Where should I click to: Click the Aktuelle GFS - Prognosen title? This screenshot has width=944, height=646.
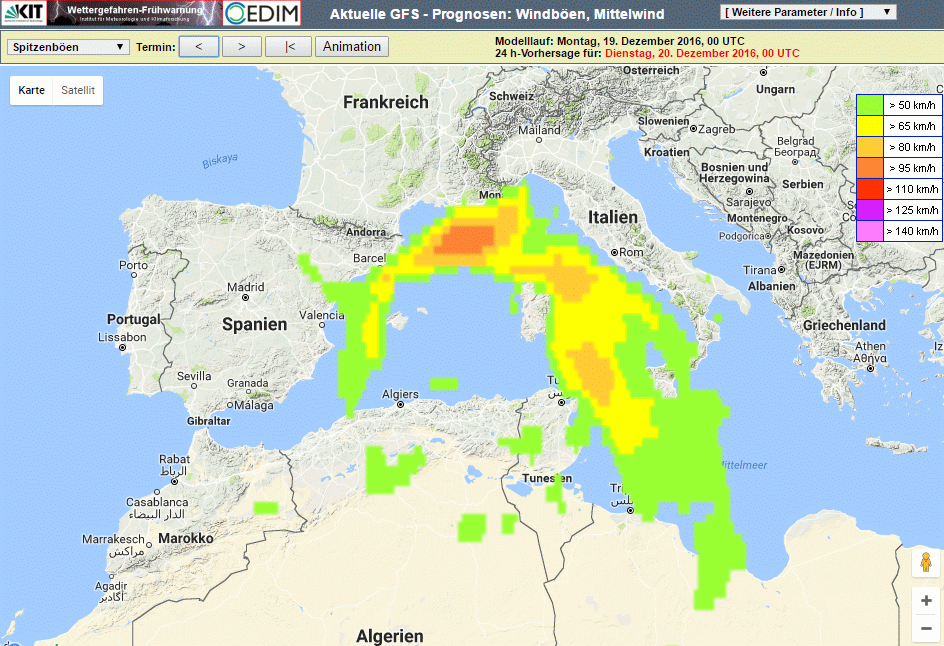497,14
